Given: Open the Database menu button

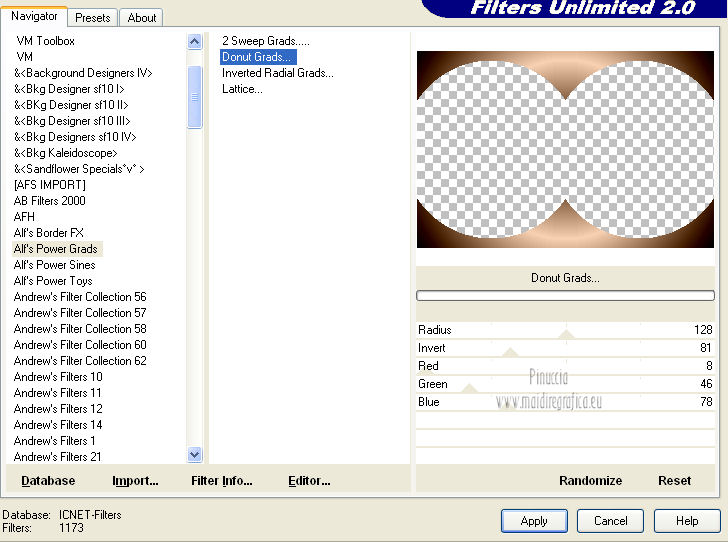Looking at the screenshot, I should [48, 481].
